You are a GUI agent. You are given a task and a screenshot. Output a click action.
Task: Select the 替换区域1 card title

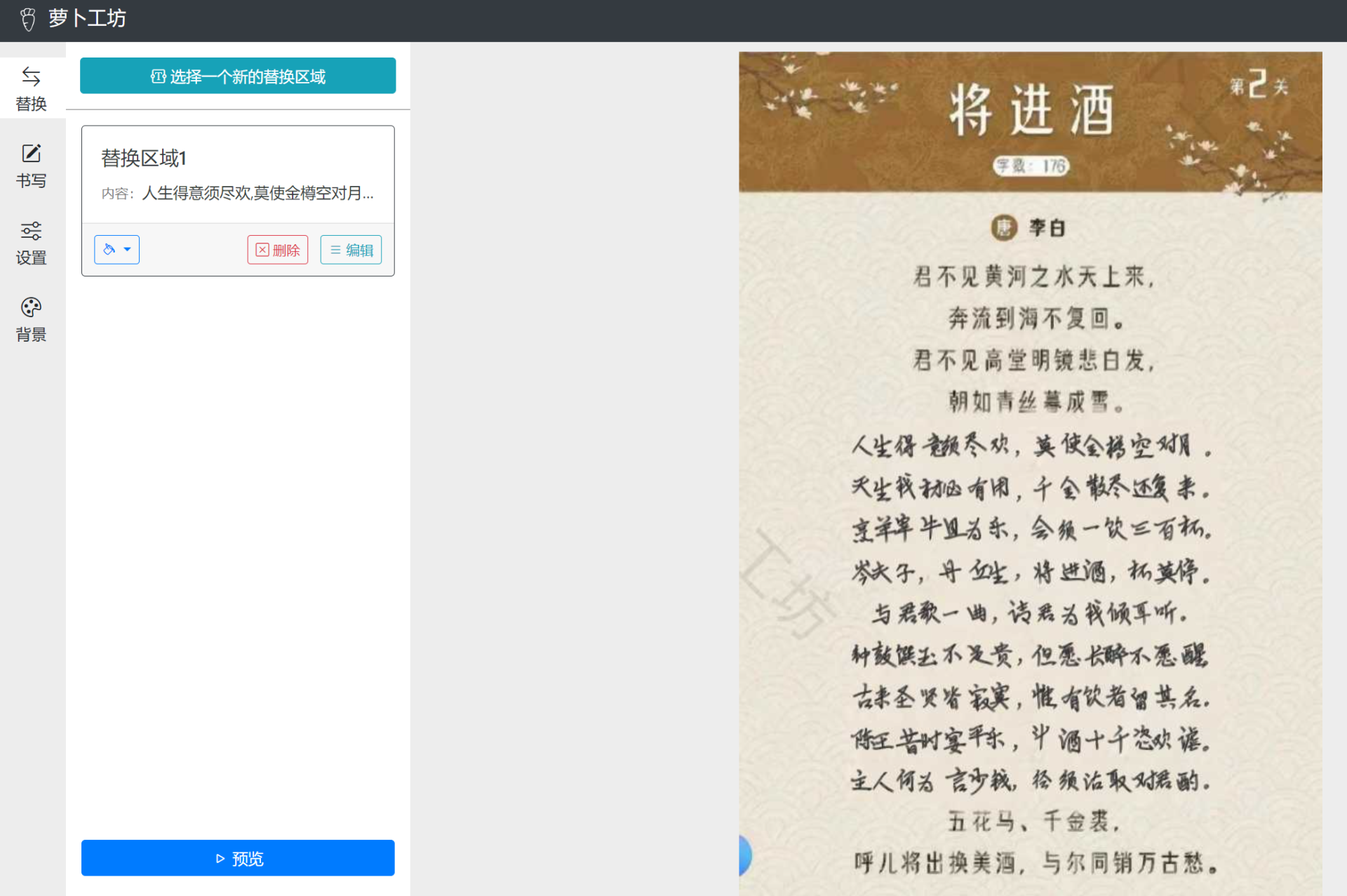144,159
